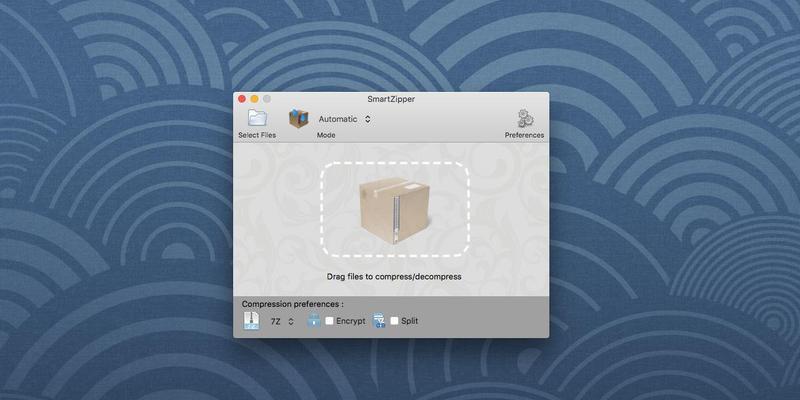
Task: Open the Automatic mode dropdown
Action: [344, 119]
